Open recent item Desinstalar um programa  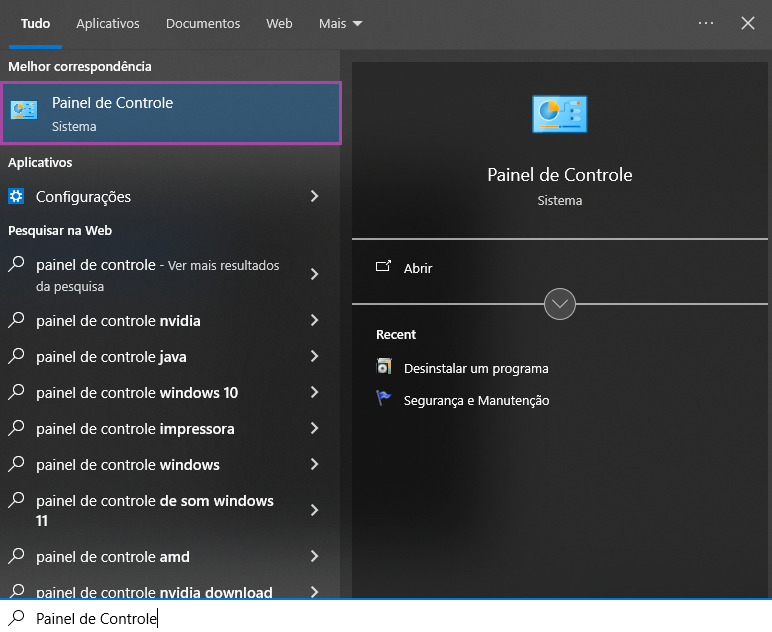[476, 369]
